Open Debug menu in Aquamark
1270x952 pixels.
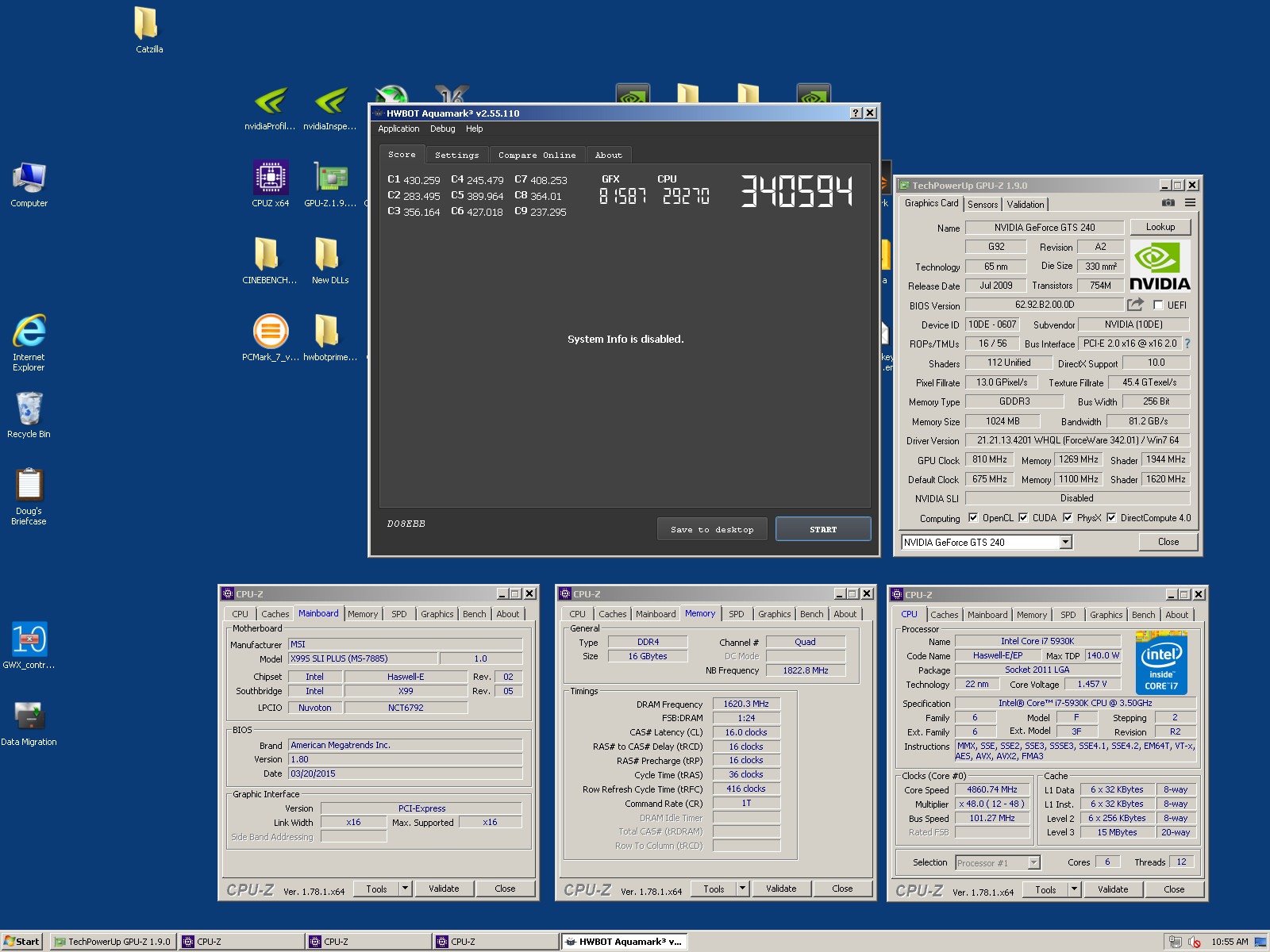442,129
